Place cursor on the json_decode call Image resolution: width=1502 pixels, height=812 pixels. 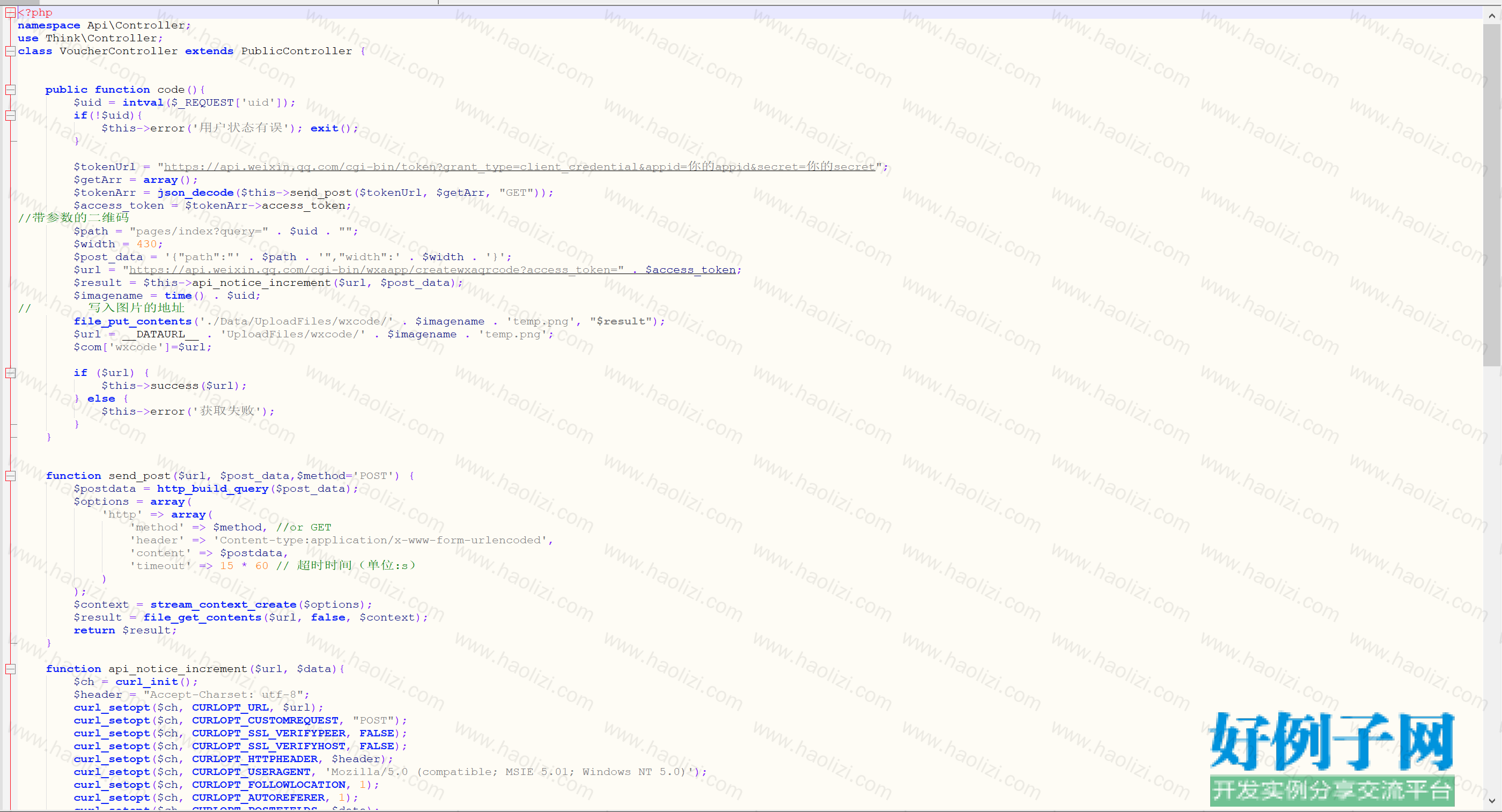[x=195, y=193]
